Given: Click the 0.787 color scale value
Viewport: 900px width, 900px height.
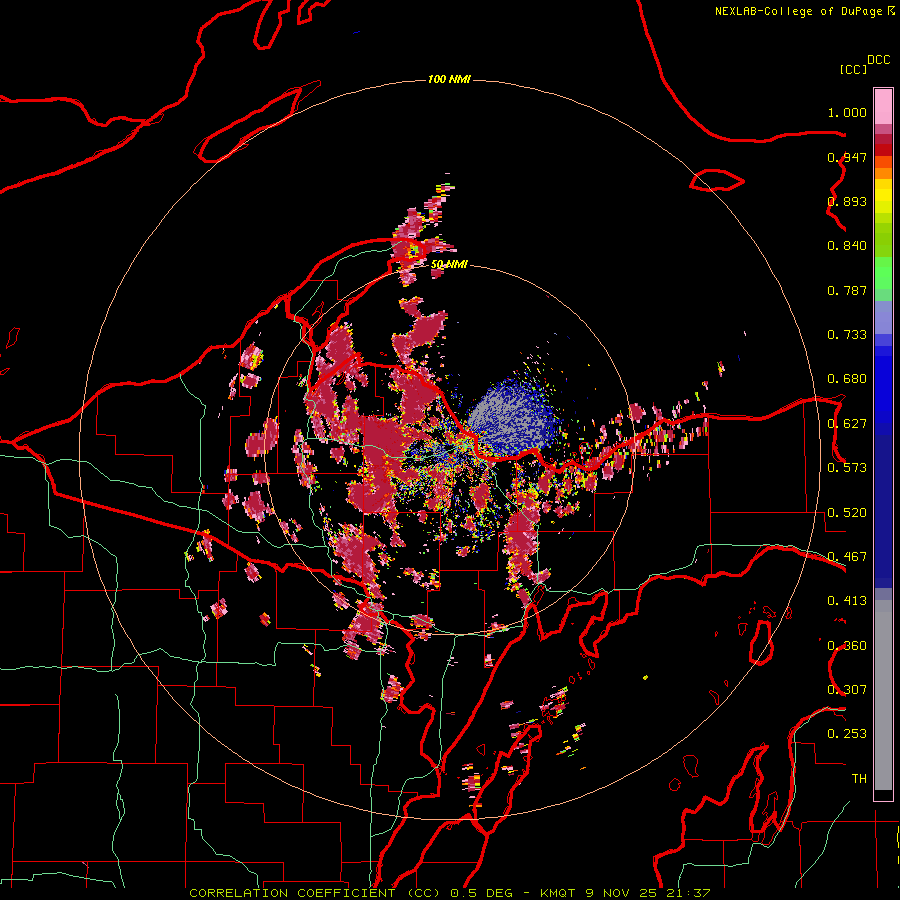Looking at the screenshot, I should (847, 290).
